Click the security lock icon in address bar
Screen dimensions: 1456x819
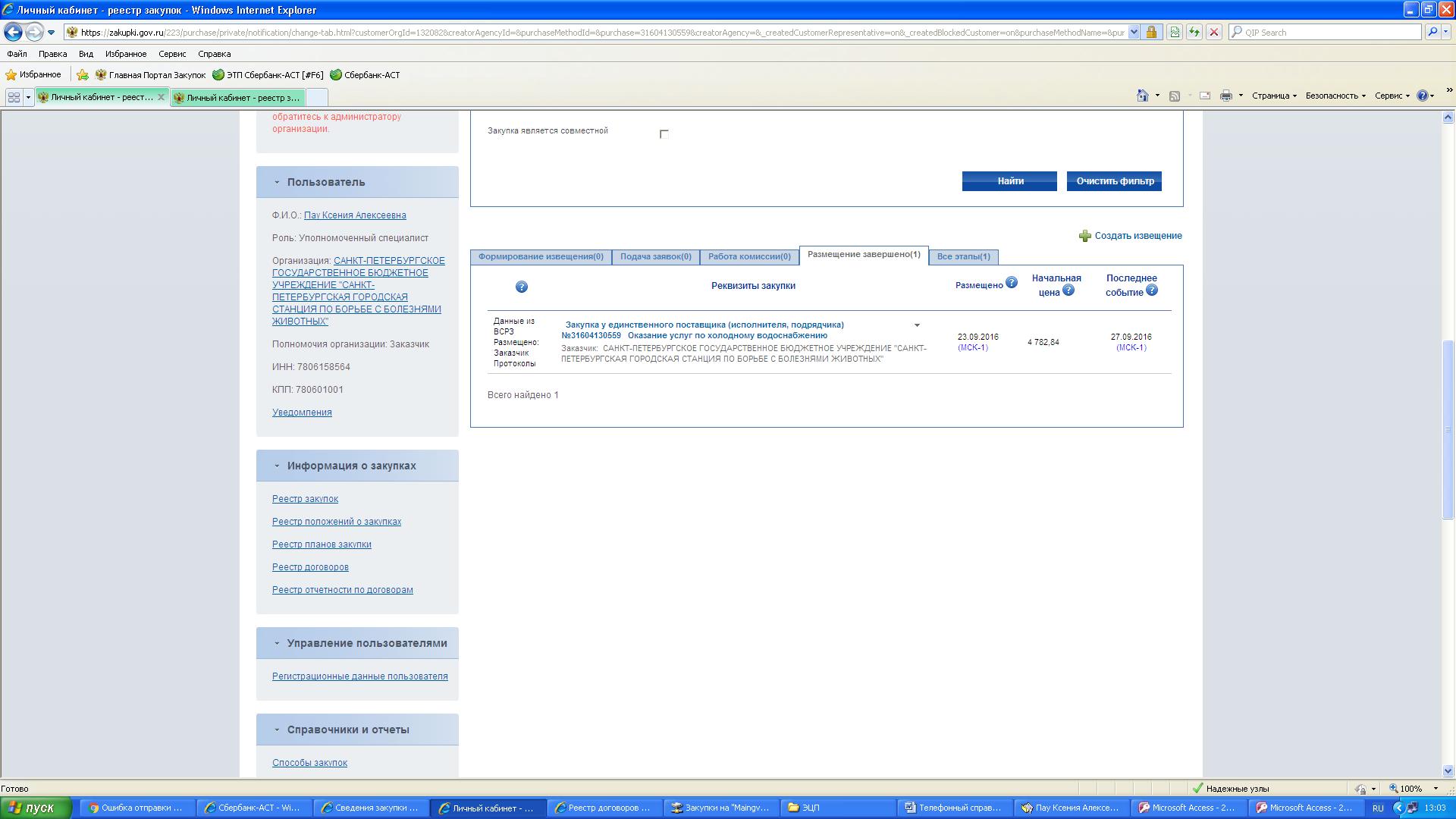pyautogui.click(x=1151, y=33)
